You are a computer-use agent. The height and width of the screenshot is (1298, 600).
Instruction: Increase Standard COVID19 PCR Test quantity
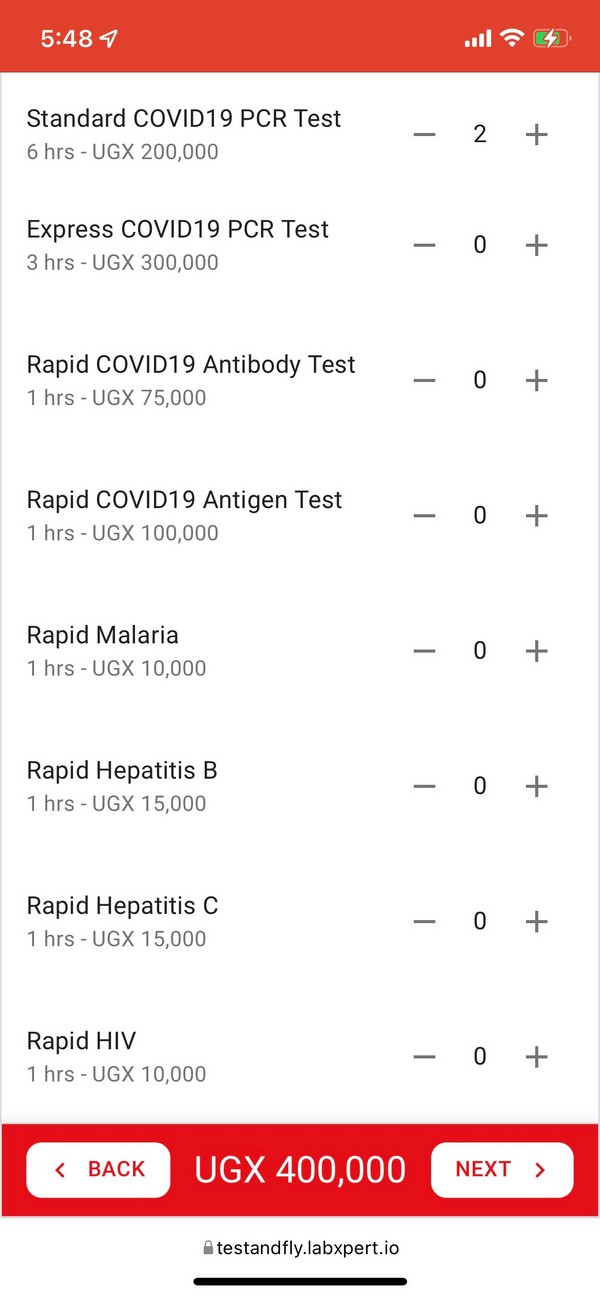coord(537,135)
